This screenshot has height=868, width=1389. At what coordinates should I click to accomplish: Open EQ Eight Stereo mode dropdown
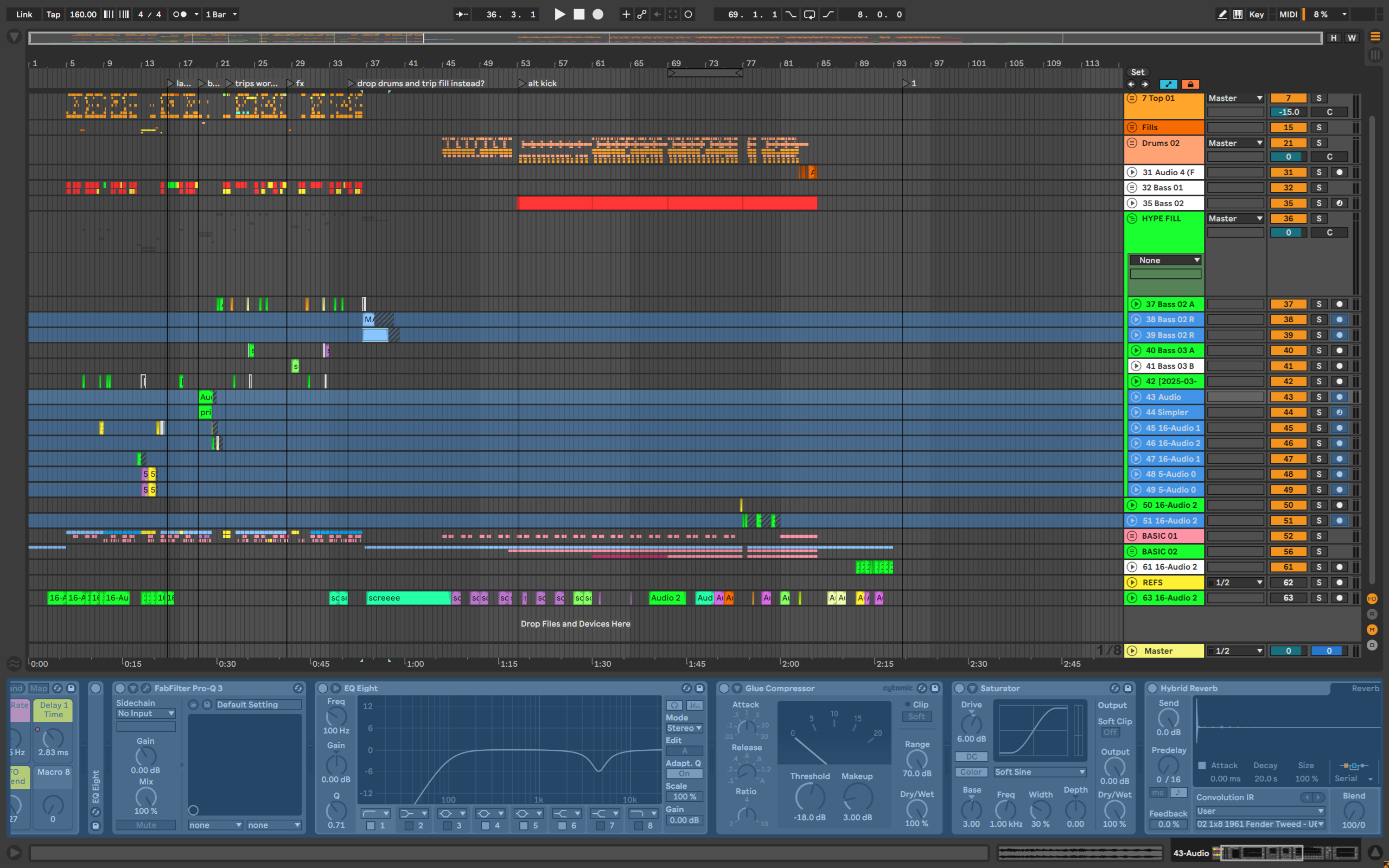coord(684,728)
